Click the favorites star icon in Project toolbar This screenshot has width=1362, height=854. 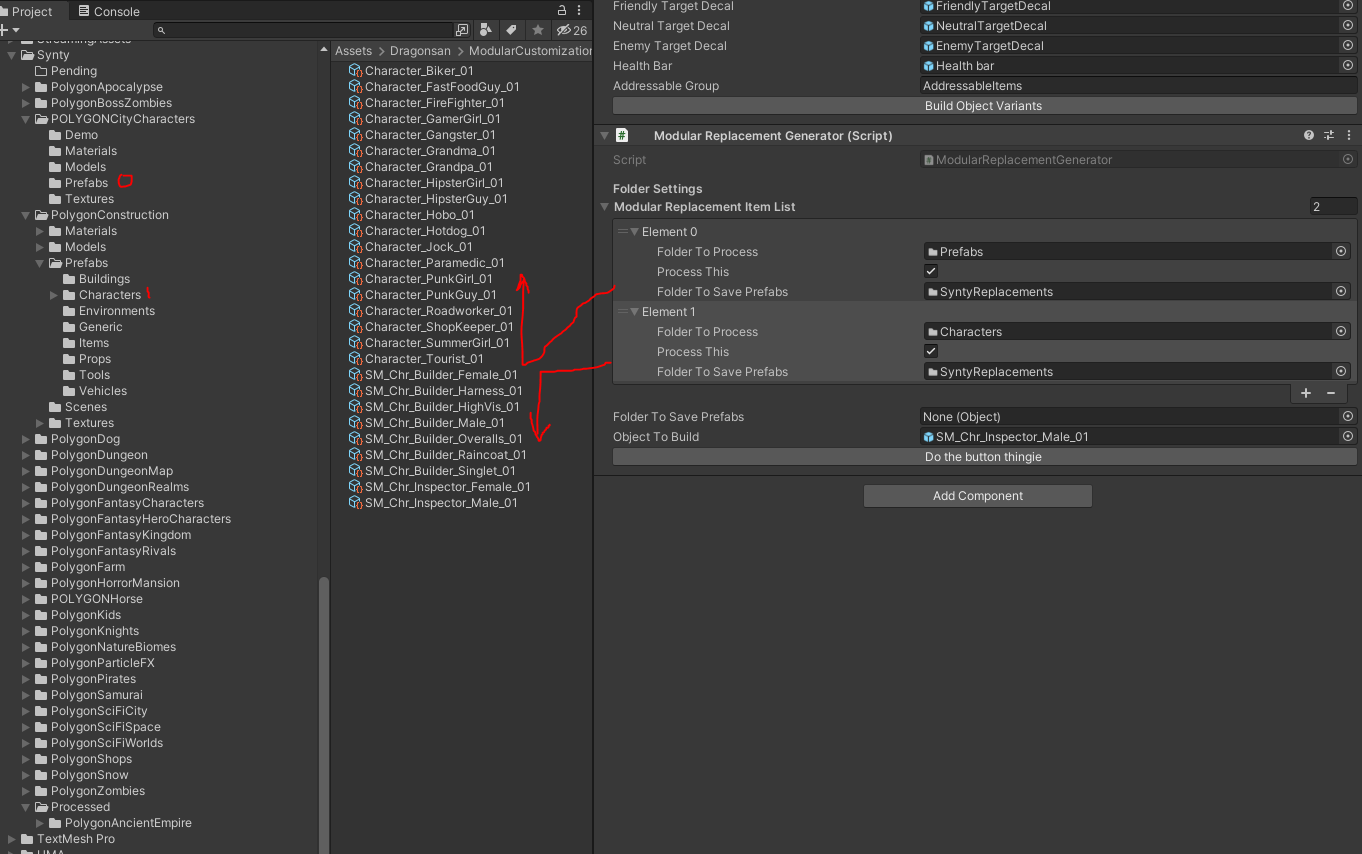coord(537,30)
